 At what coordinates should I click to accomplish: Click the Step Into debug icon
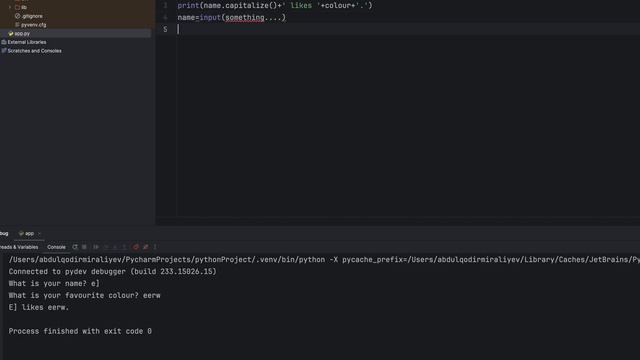(x=115, y=247)
